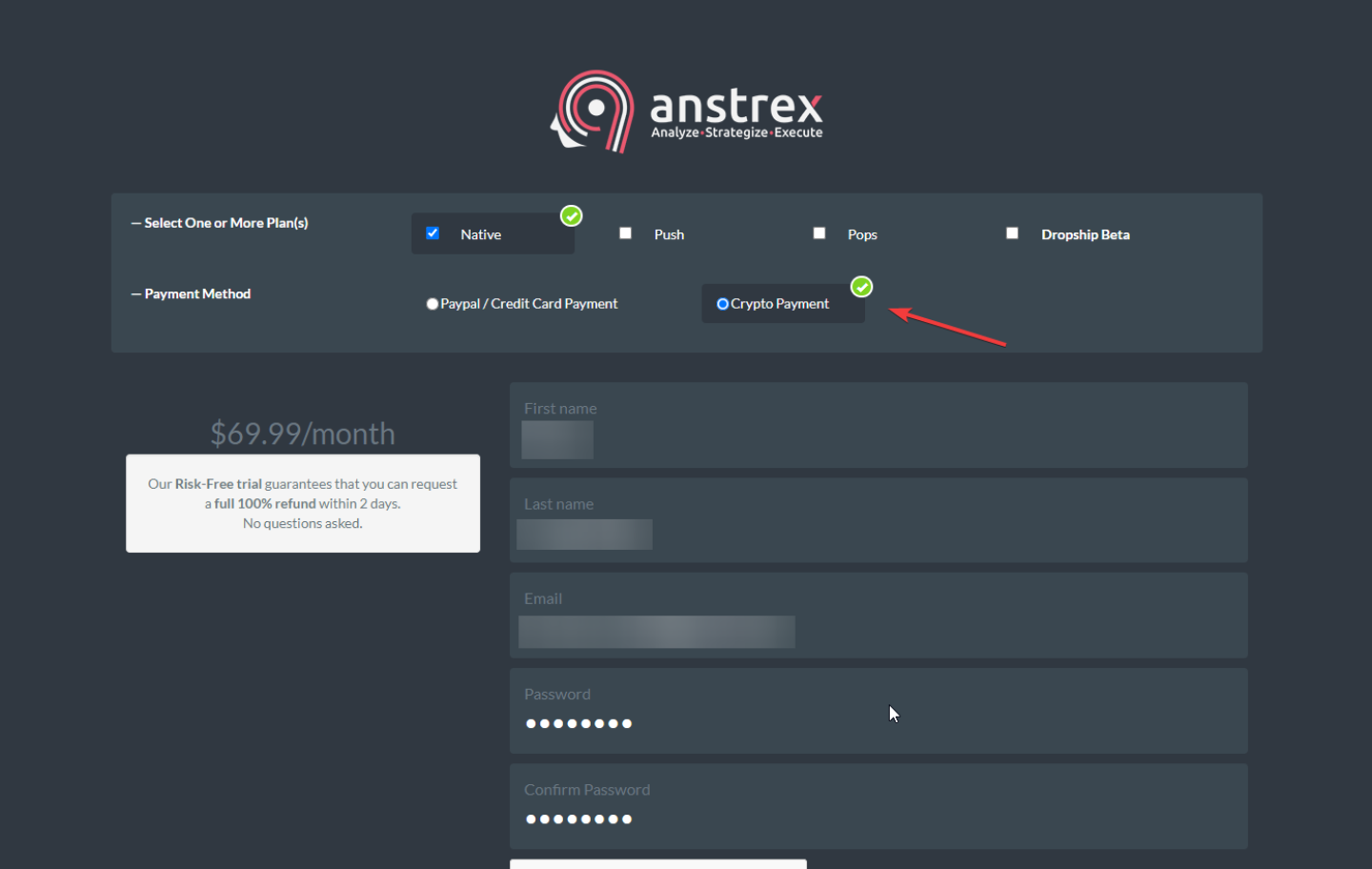
Task: Click green checkmark badge on Crypto Payment
Action: 861,287
